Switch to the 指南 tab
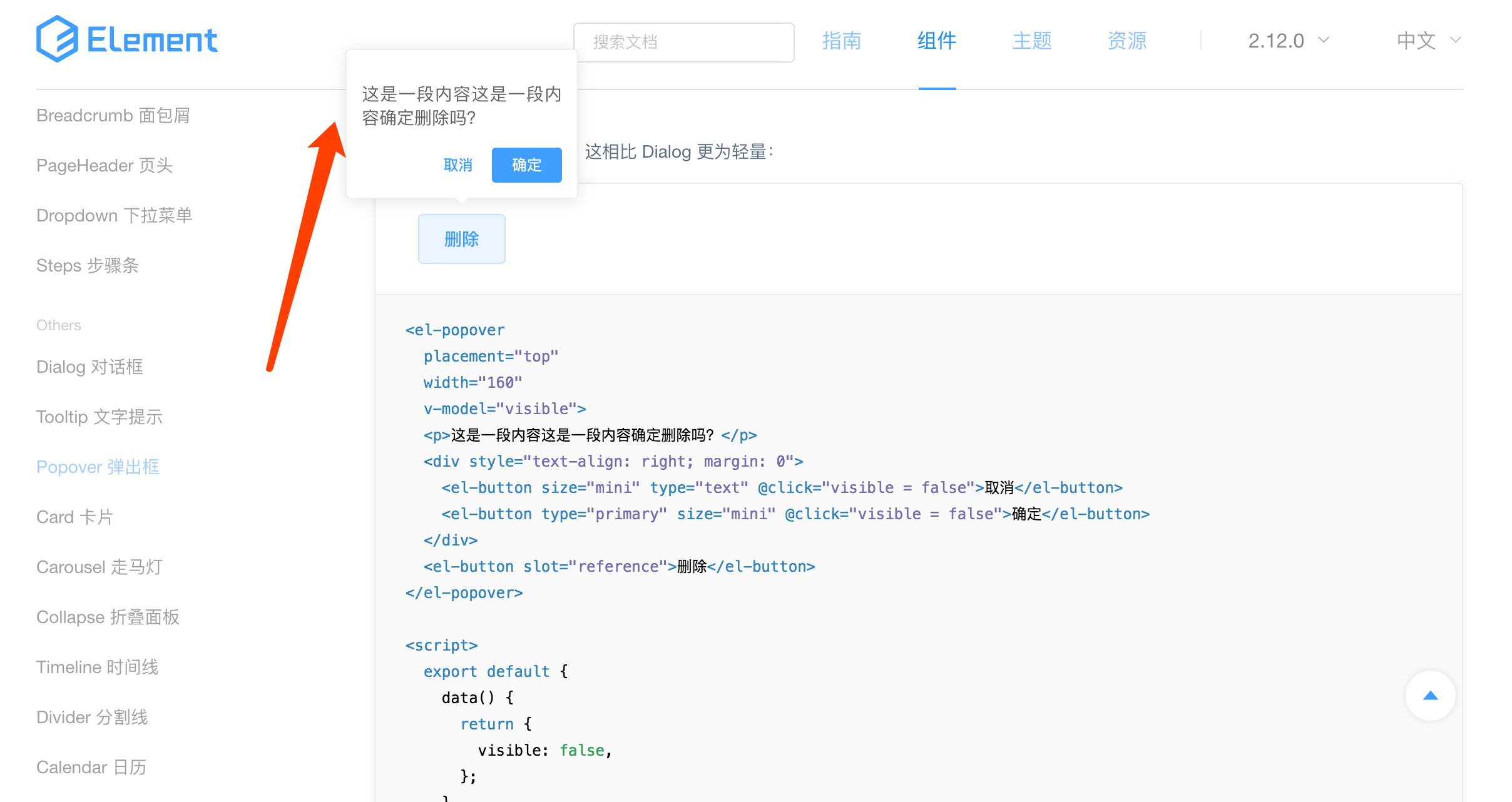This screenshot has height=802, width=1512. coord(842,40)
